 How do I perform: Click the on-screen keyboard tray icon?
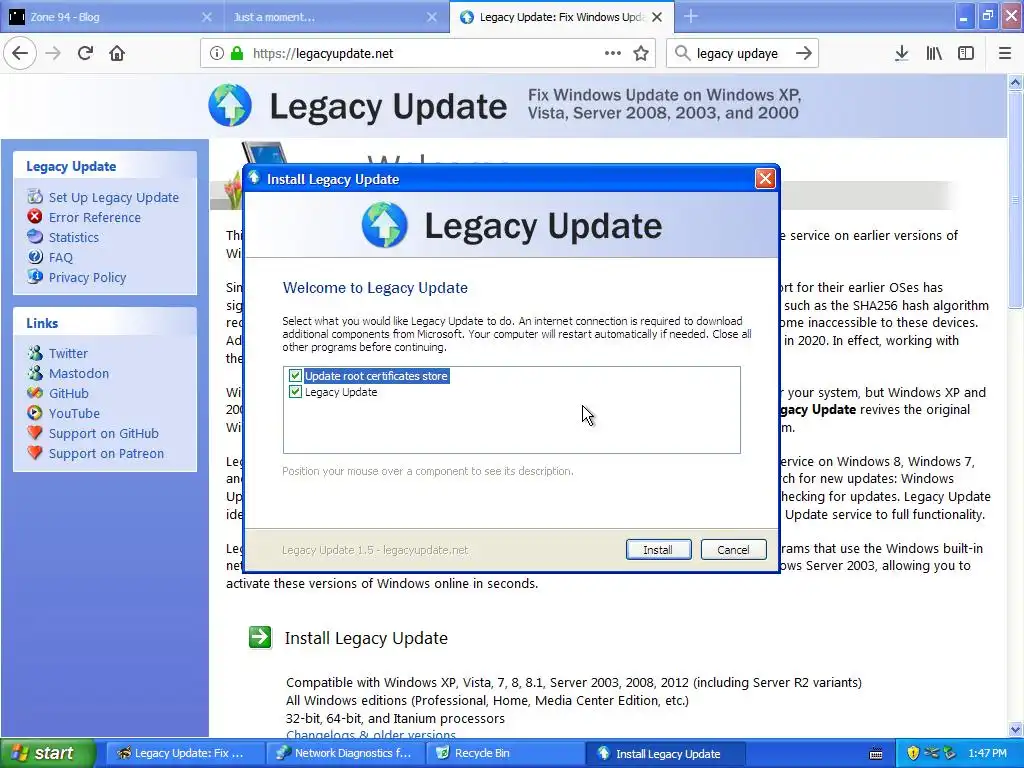[x=876, y=754]
